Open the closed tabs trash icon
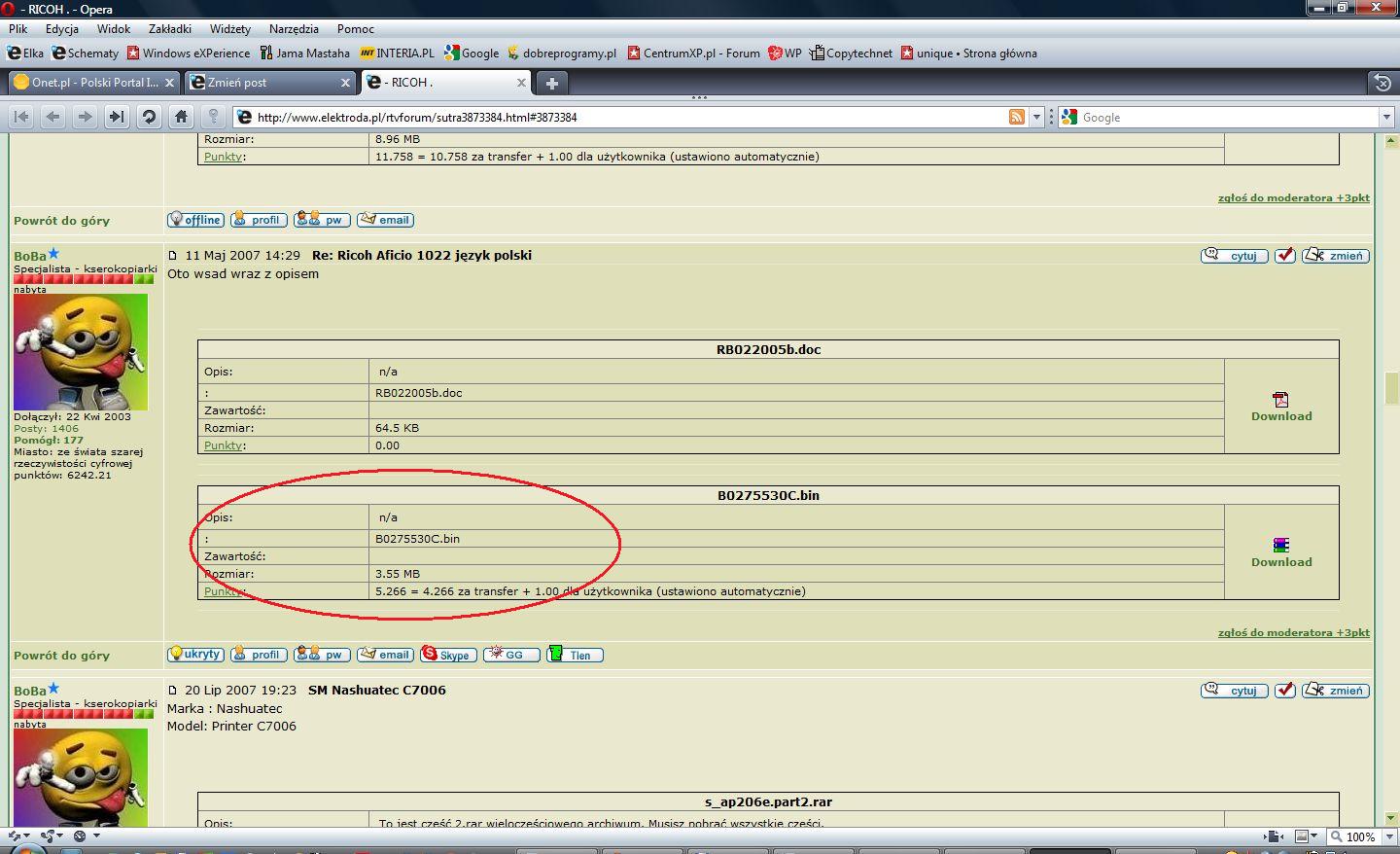This screenshot has height=854, width=1400. pos(1382,83)
